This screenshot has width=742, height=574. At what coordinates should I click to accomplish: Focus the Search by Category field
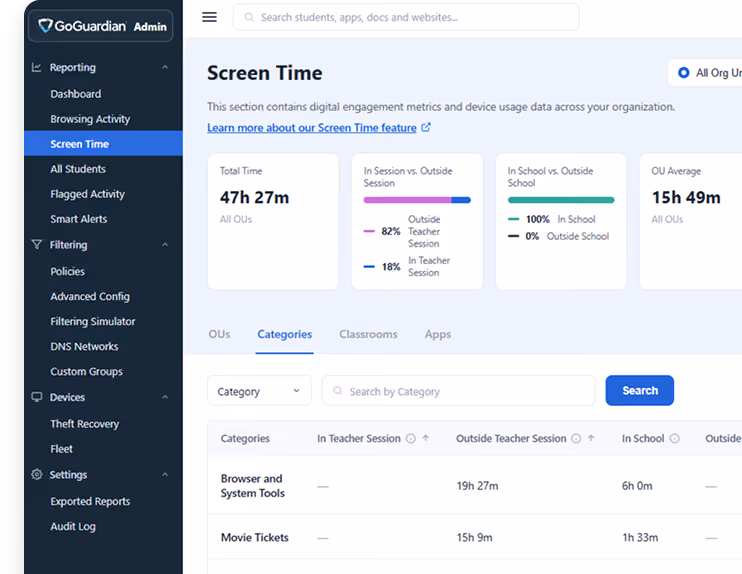click(x=459, y=391)
